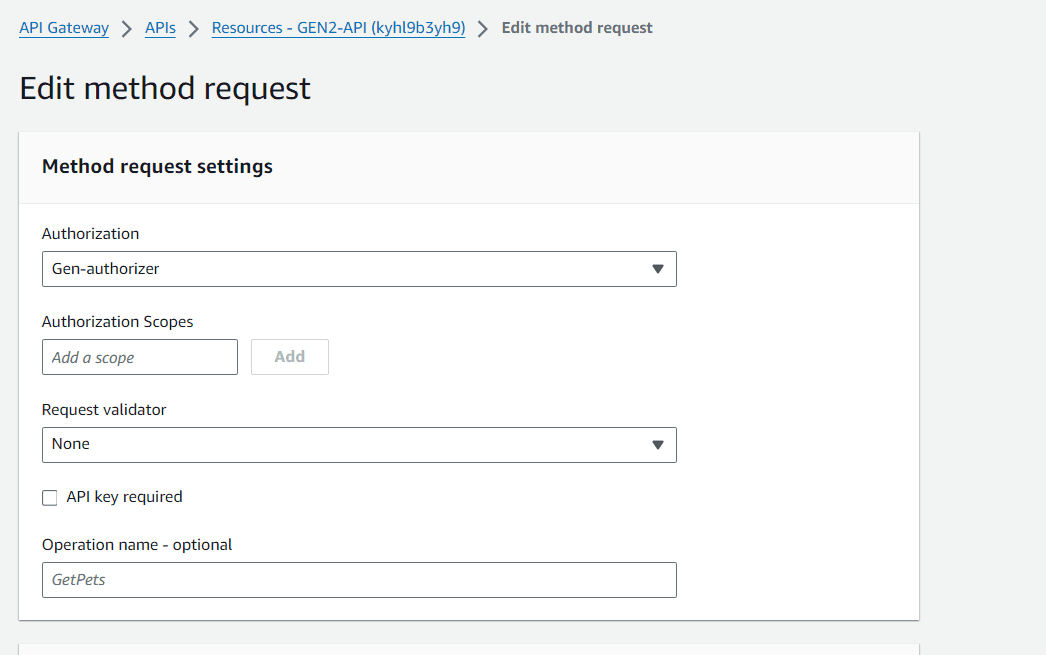
Task: Click the Add scope button
Action: pos(290,357)
